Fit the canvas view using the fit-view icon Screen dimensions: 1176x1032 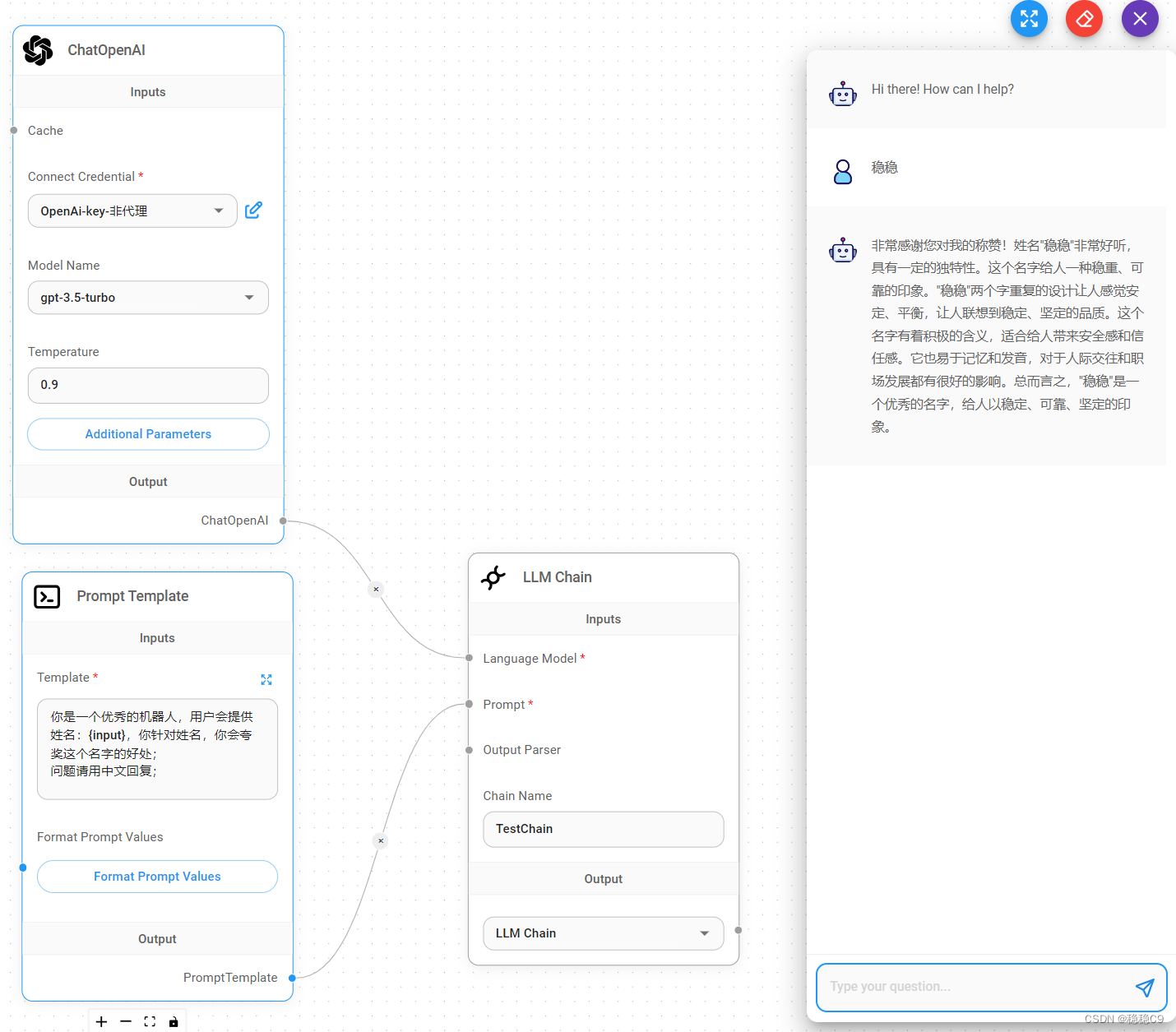pyautogui.click(x=150, y=1021)
